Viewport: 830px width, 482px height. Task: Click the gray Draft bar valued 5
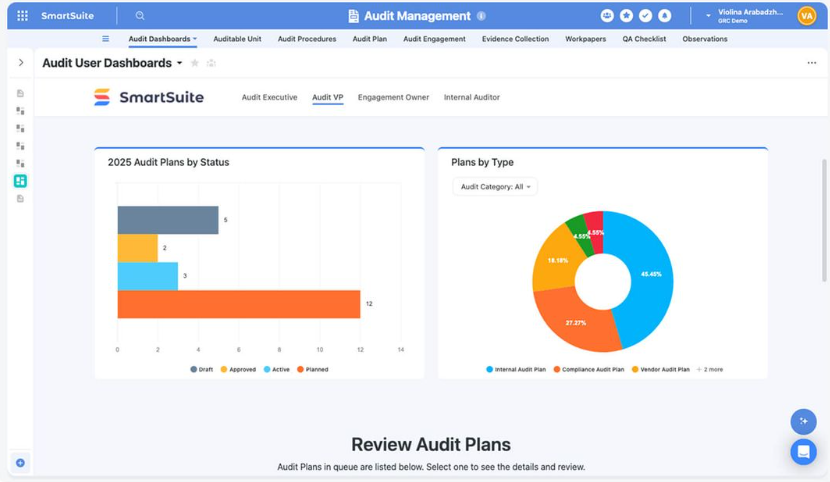point(168,220)
